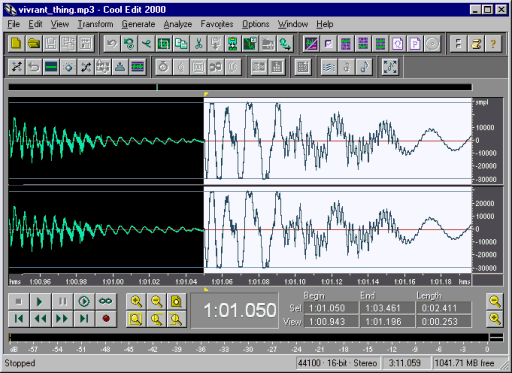Click the large 1:01.050 time display

point(235,311)
